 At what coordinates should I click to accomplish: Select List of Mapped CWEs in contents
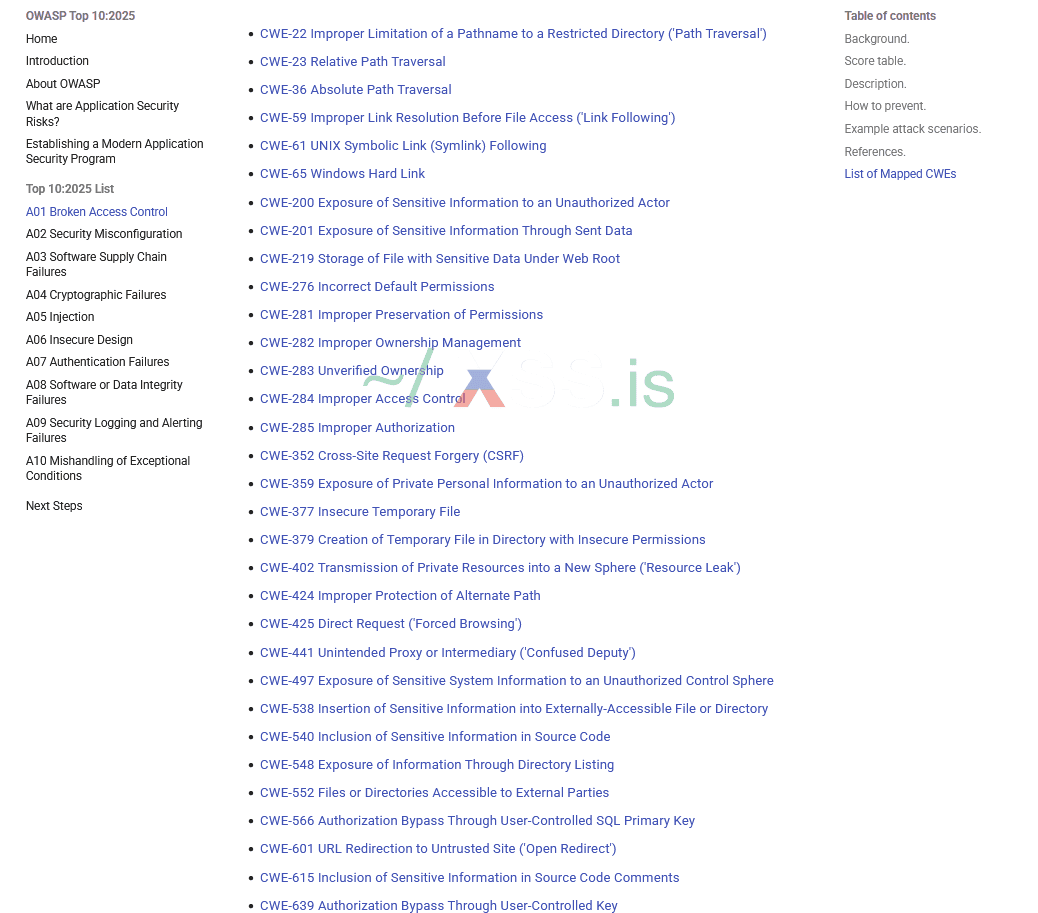[900, 174]
